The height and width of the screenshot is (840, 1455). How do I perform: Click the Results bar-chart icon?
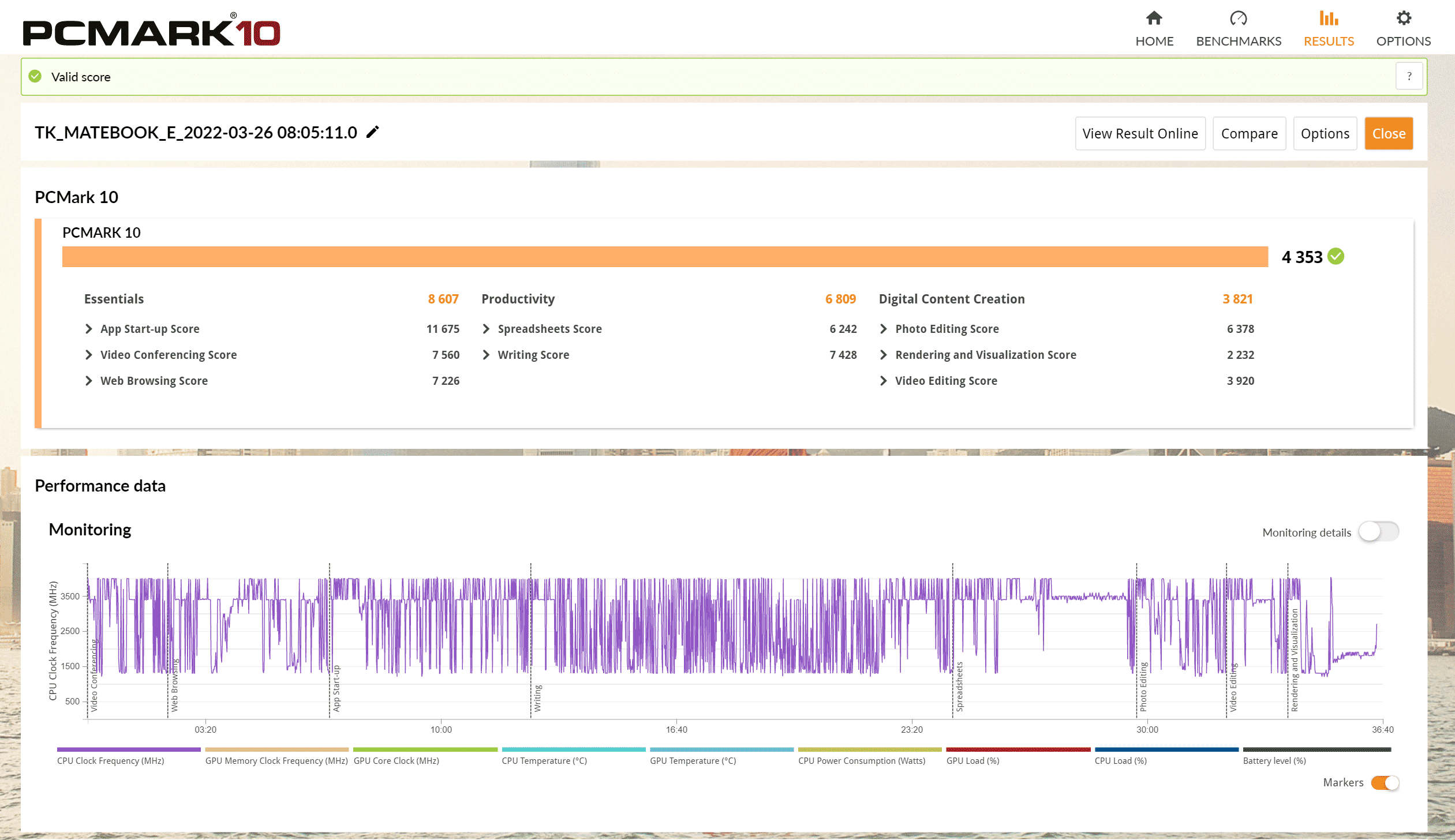(x=1329, y=18)
